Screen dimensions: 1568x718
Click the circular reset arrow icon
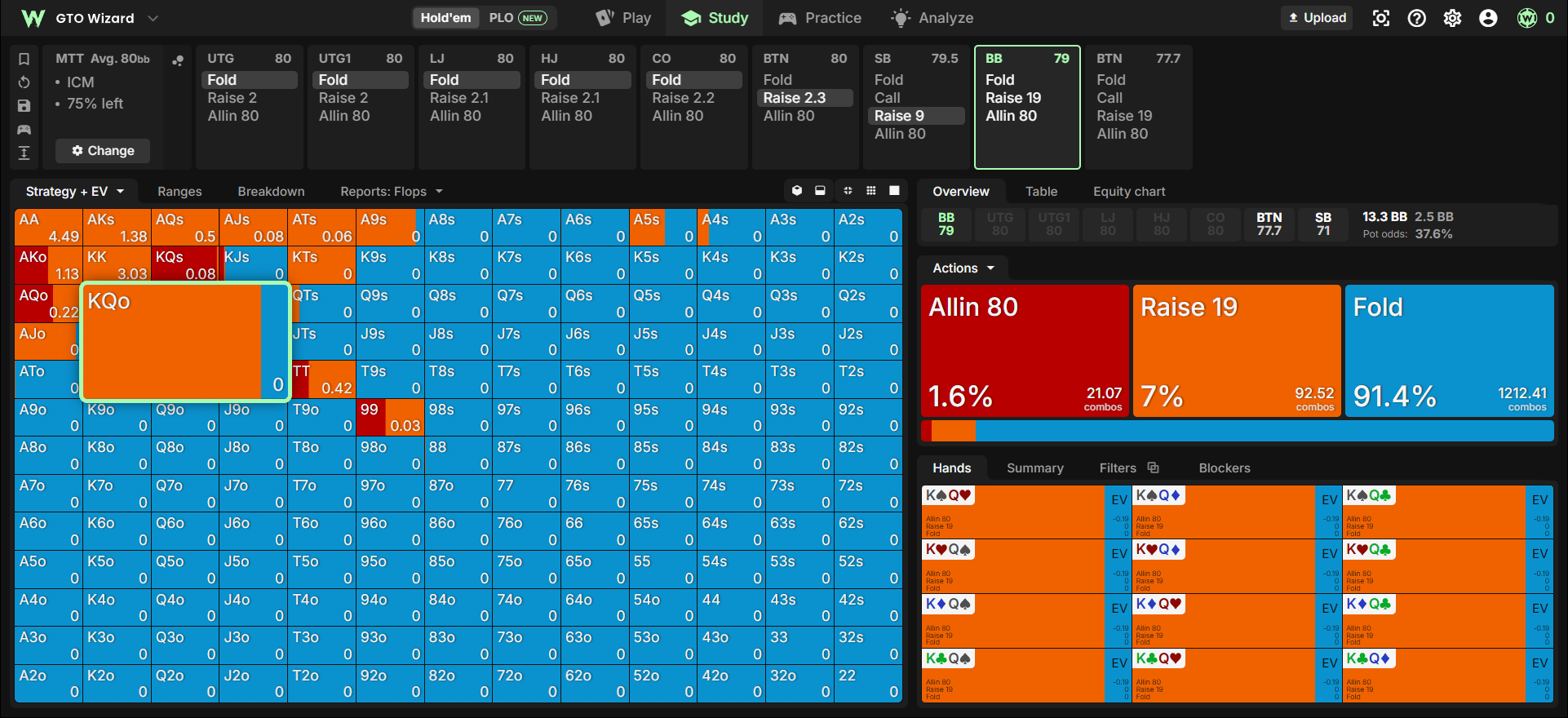coord(24,82)
